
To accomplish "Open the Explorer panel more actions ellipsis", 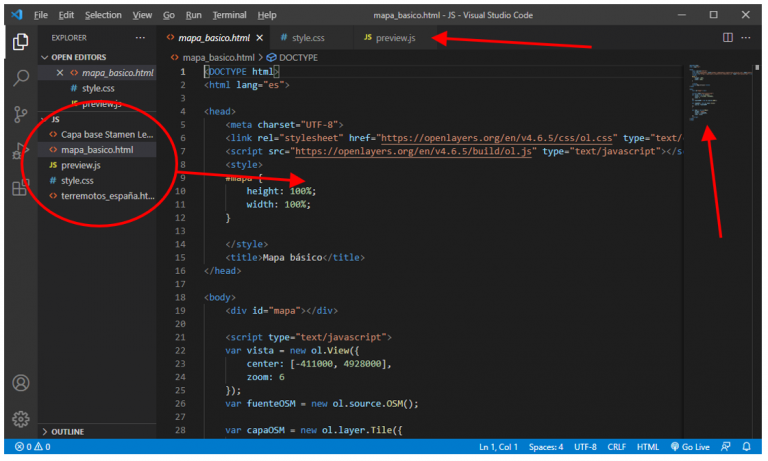I will click(141, 37).
